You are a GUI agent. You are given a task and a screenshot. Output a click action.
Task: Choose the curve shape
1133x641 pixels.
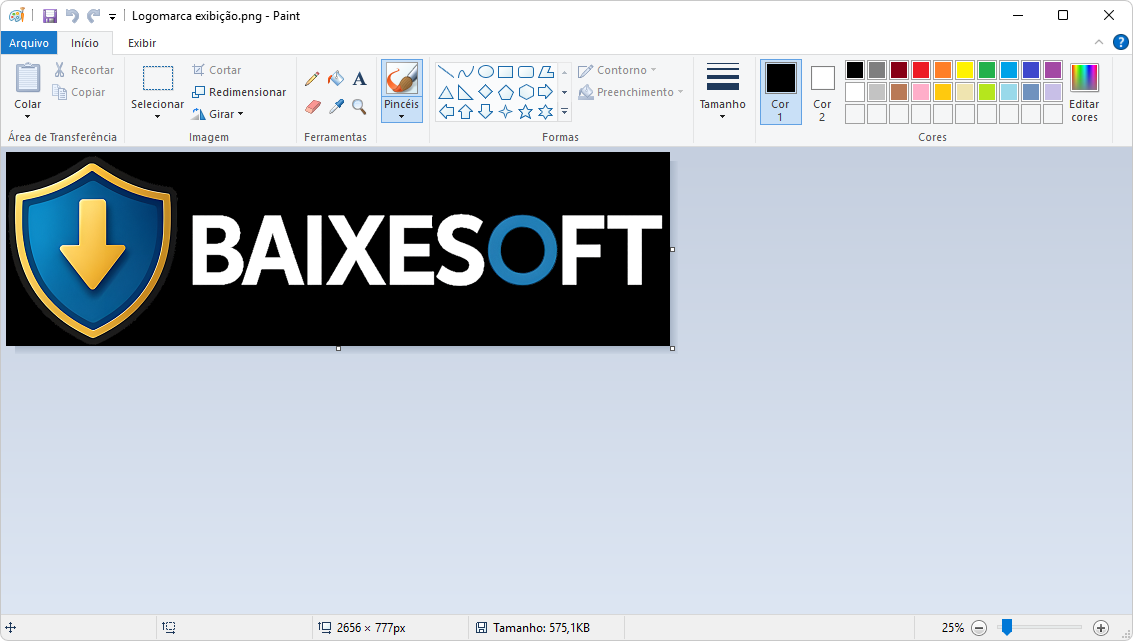click(x=466, y=72)
